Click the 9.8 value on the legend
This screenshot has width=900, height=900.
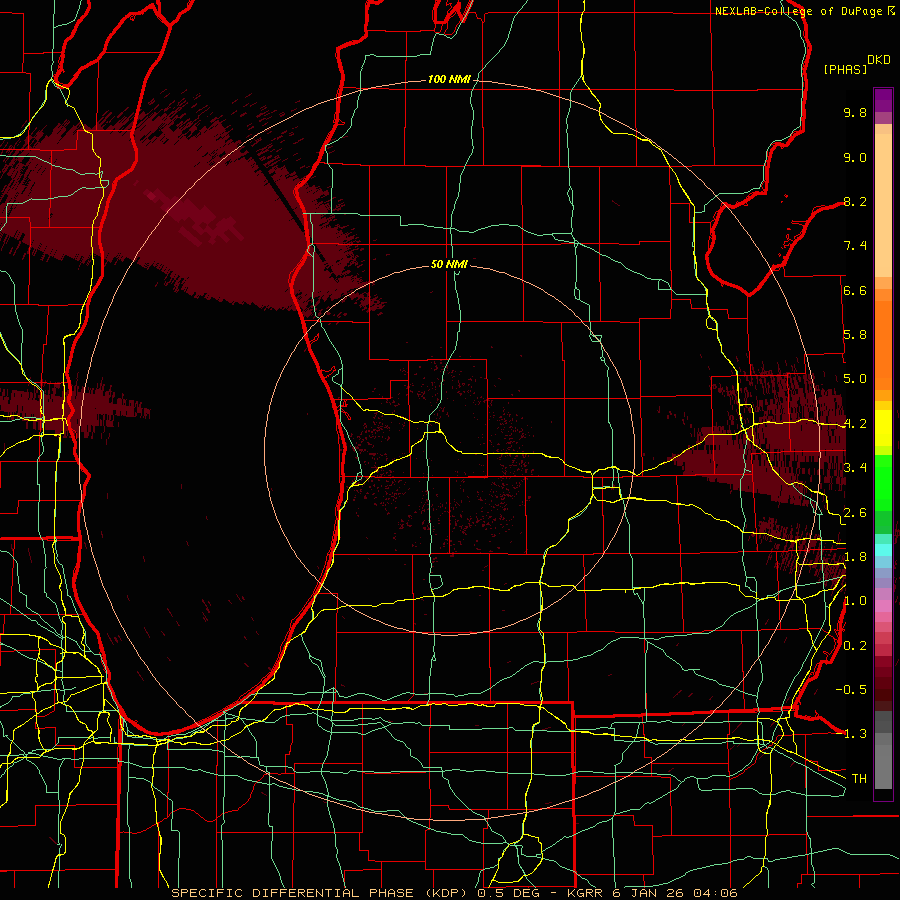[x=855, y=112]
